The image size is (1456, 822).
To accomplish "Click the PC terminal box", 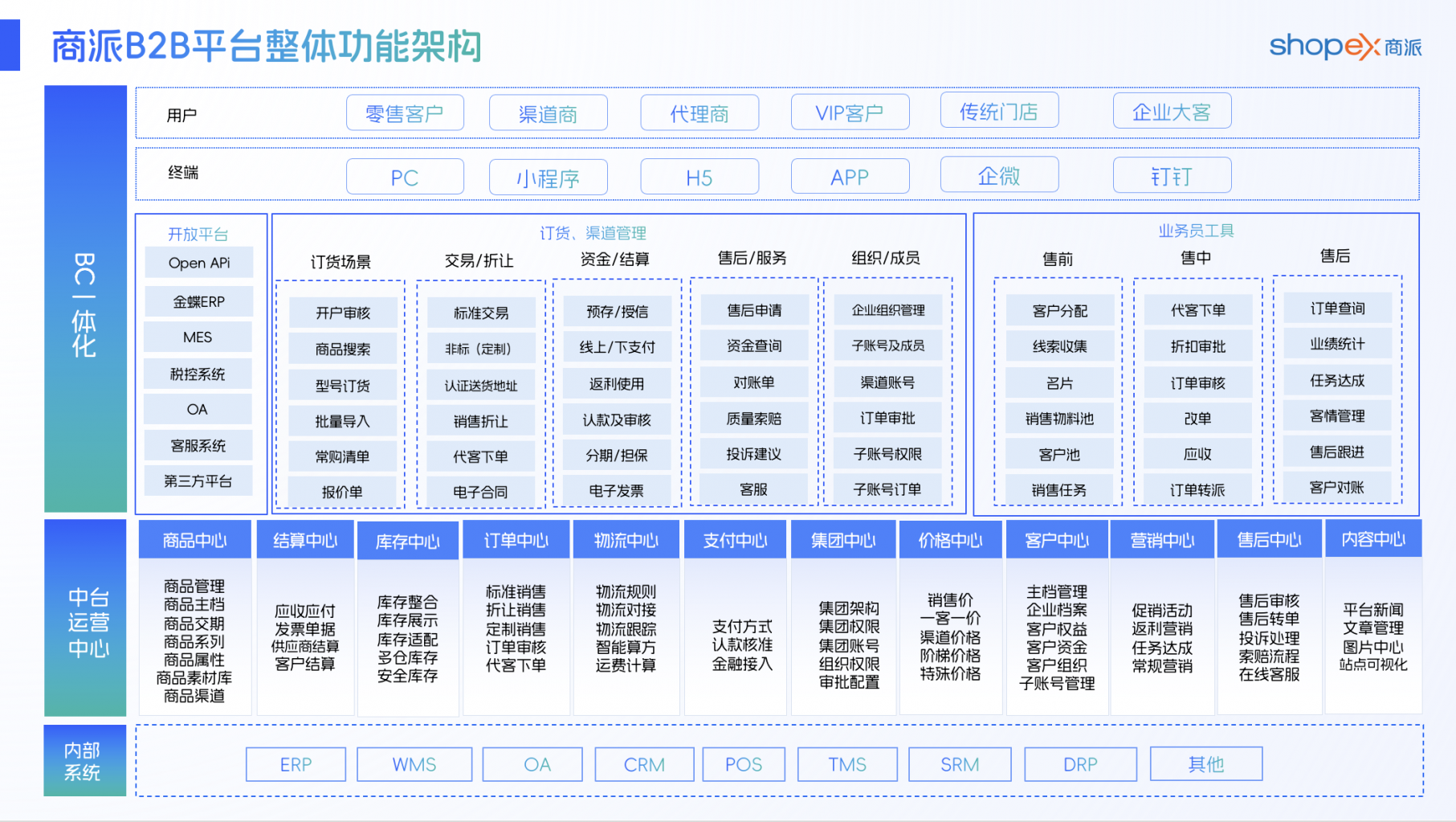I will [405, 176].
